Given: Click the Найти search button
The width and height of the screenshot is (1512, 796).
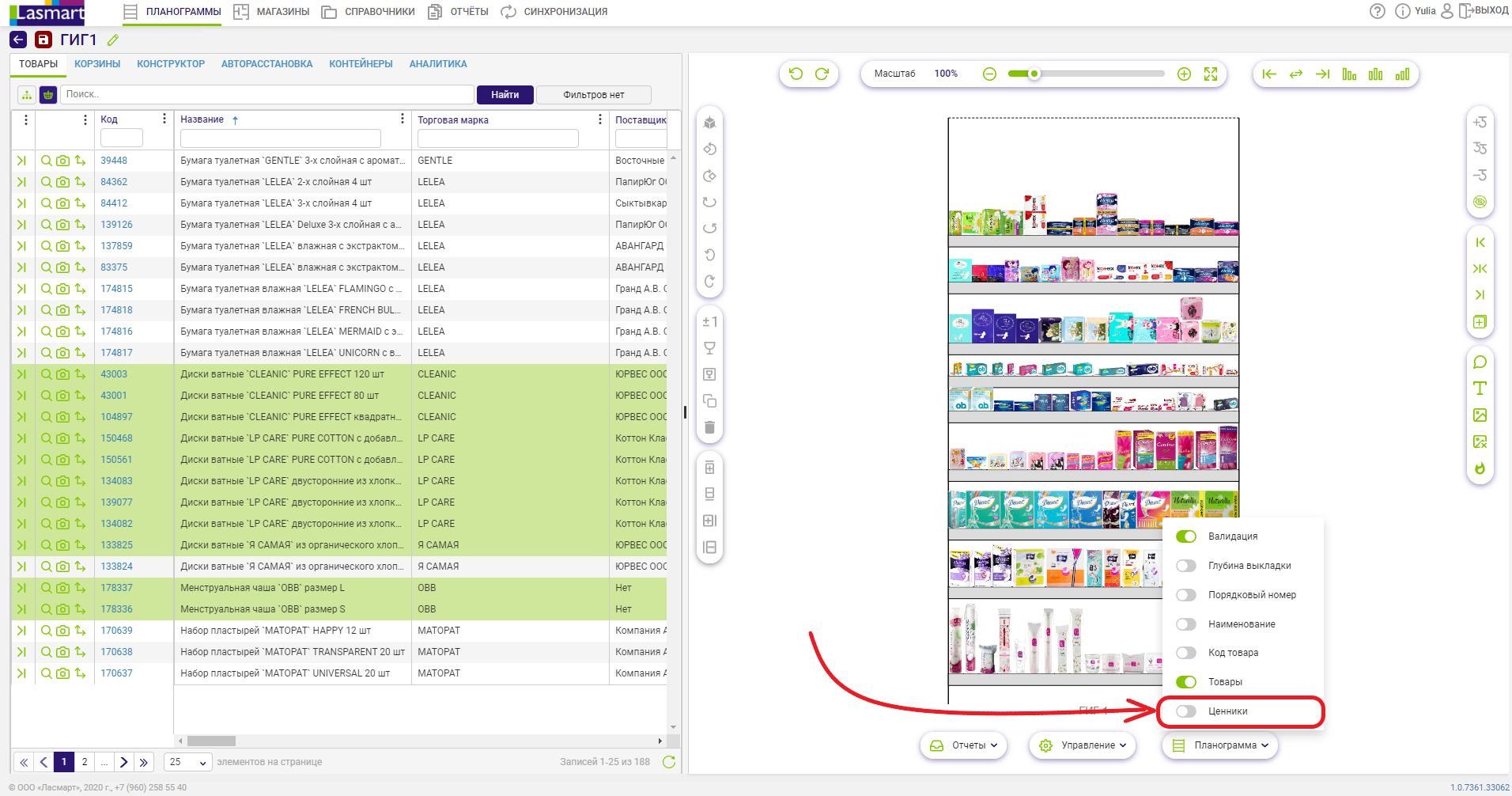Looking at the screenshot, I should click(505, 95).
